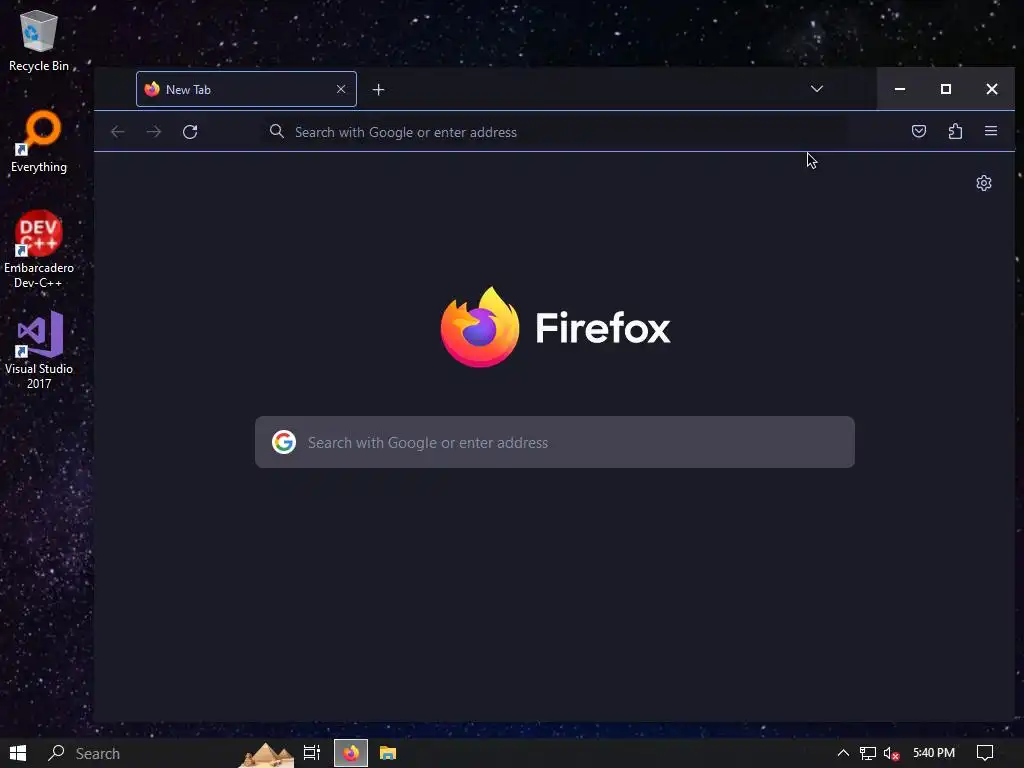Close the Firefox window

(x=991, y=89)
